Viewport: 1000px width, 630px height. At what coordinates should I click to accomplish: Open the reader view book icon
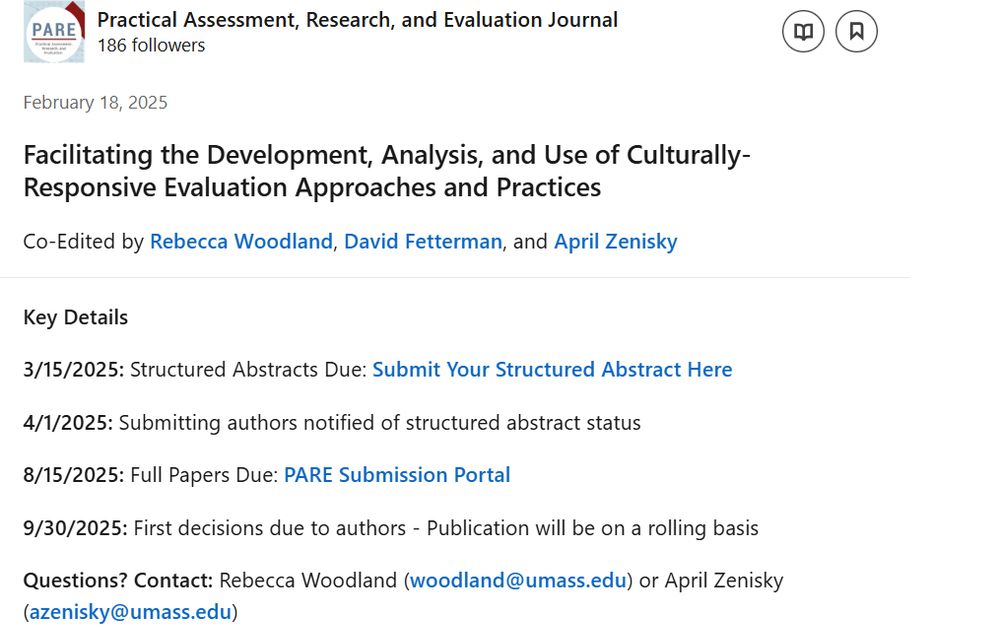coord(803,32)
